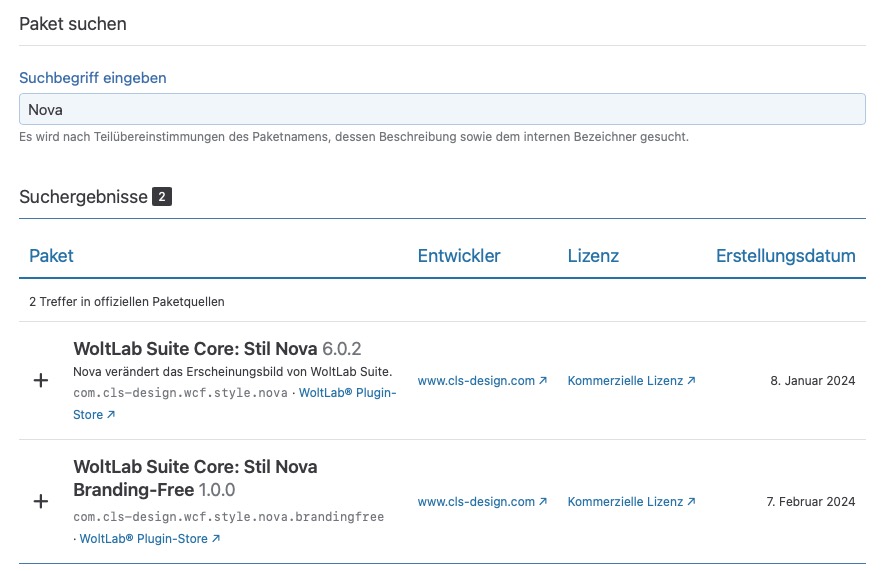Select the Stil Nova Branding-Free 1.0.0 title
This screenshot has height=571, width=884.
(x=195, y=478)
